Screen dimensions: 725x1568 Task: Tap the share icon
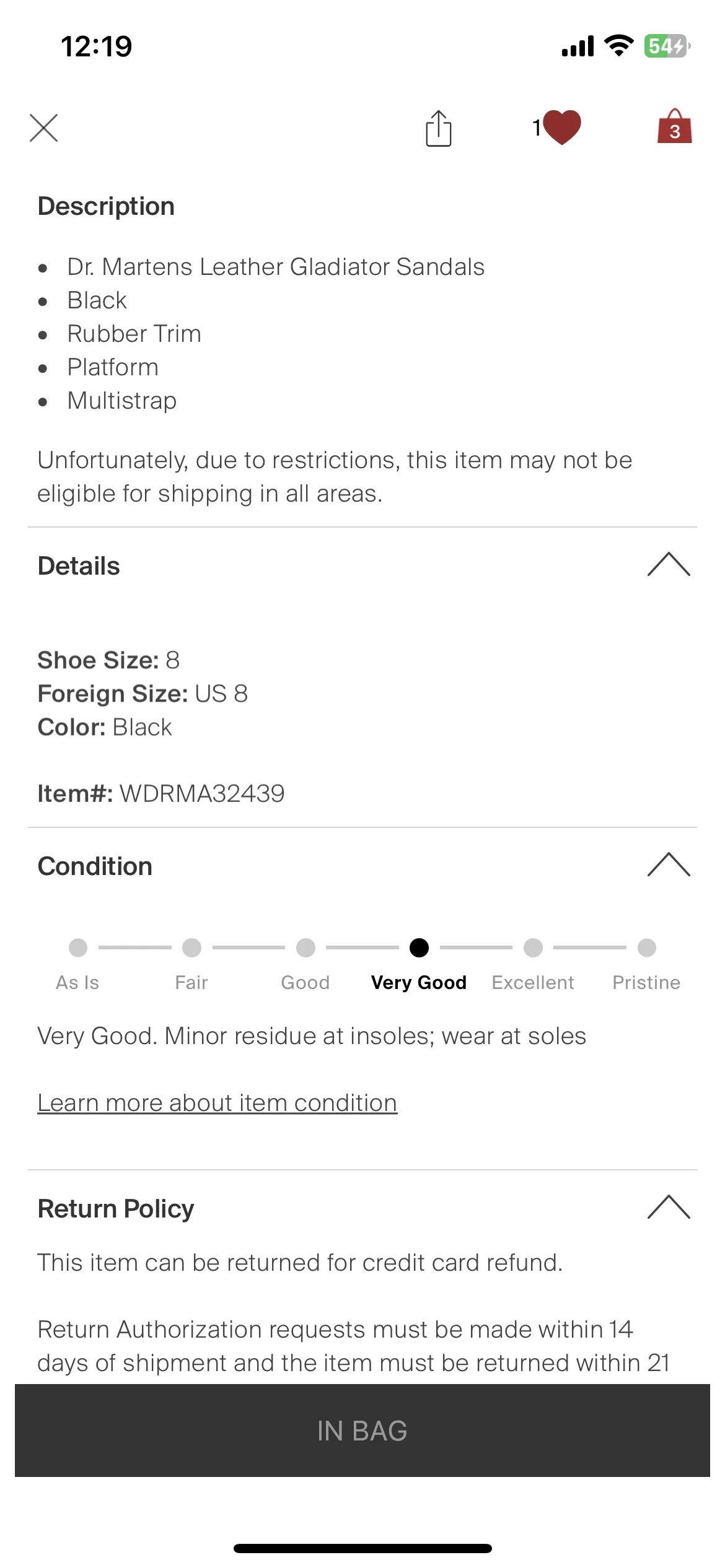[x=439, y=128]
